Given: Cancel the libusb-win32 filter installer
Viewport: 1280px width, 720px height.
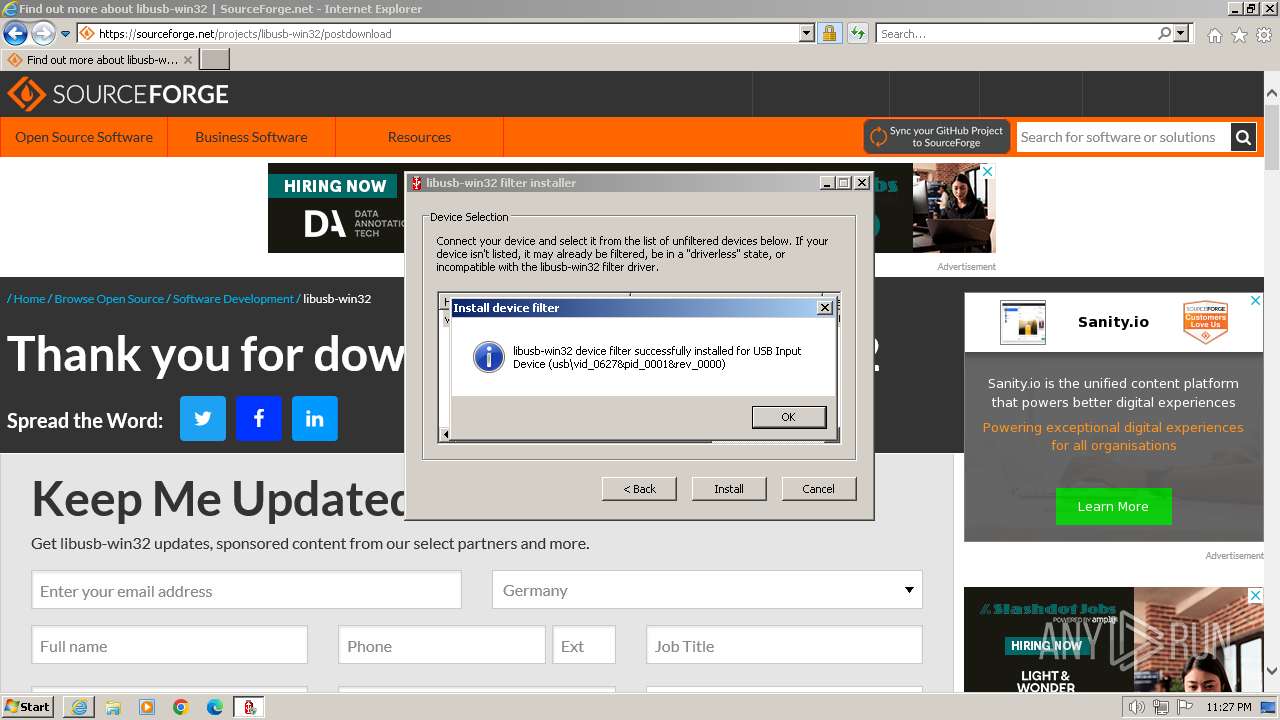Looking at the screenshot, I should click(818, 489).
